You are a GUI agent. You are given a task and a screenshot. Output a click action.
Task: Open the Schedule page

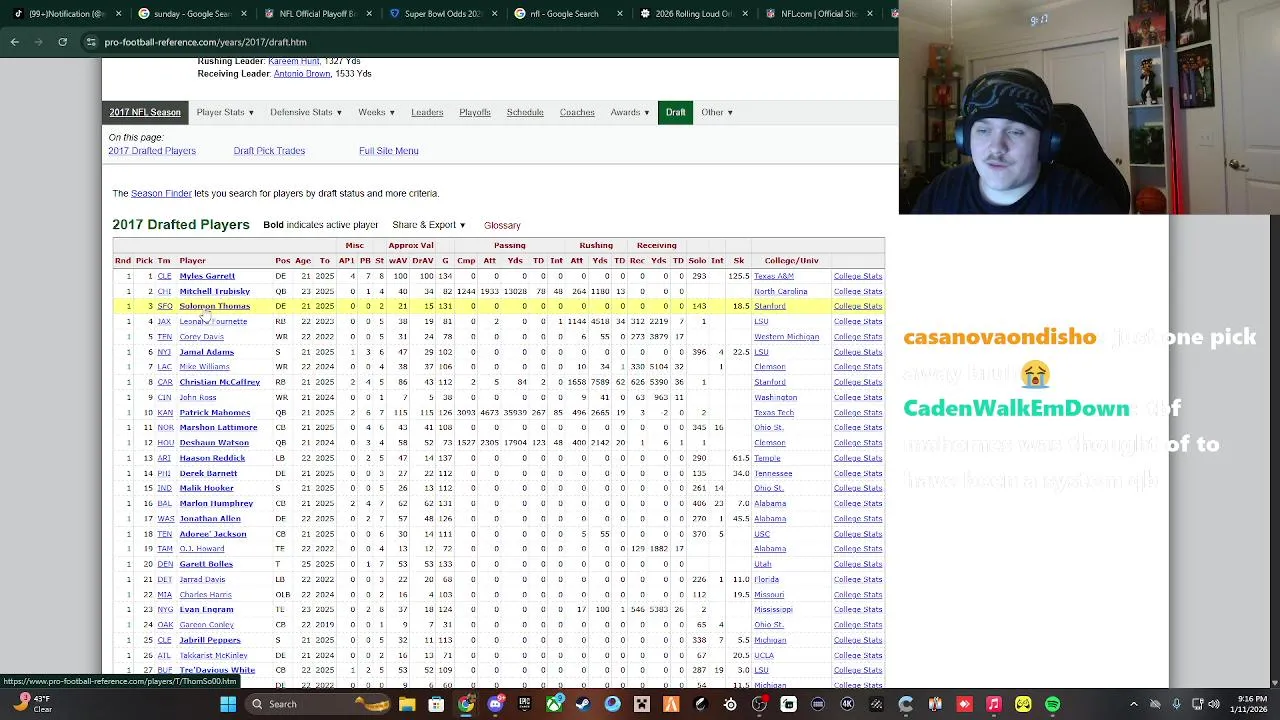pyautogui.click(x=525, y=112)
